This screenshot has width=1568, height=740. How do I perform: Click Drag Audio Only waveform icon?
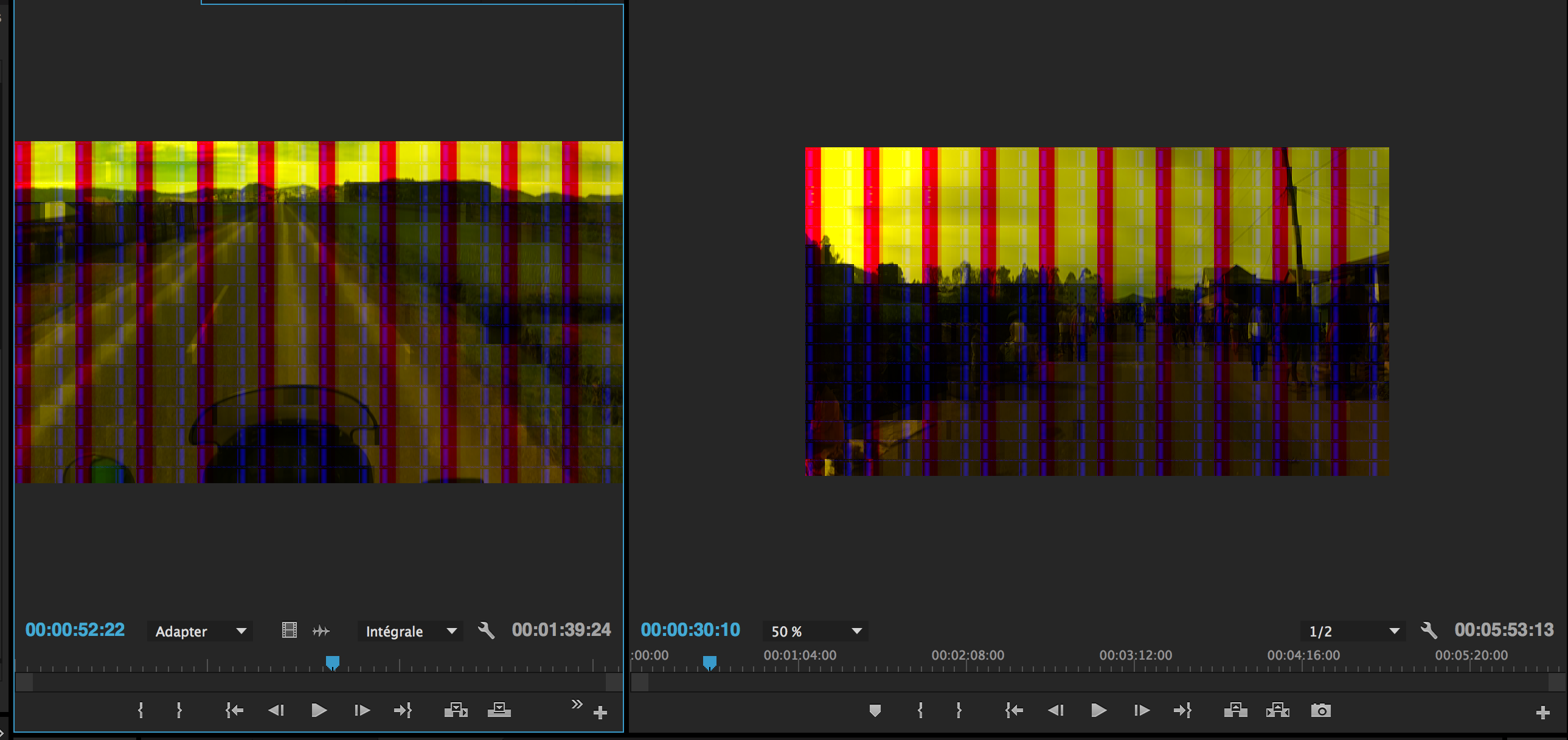click(x=321, y=631)
